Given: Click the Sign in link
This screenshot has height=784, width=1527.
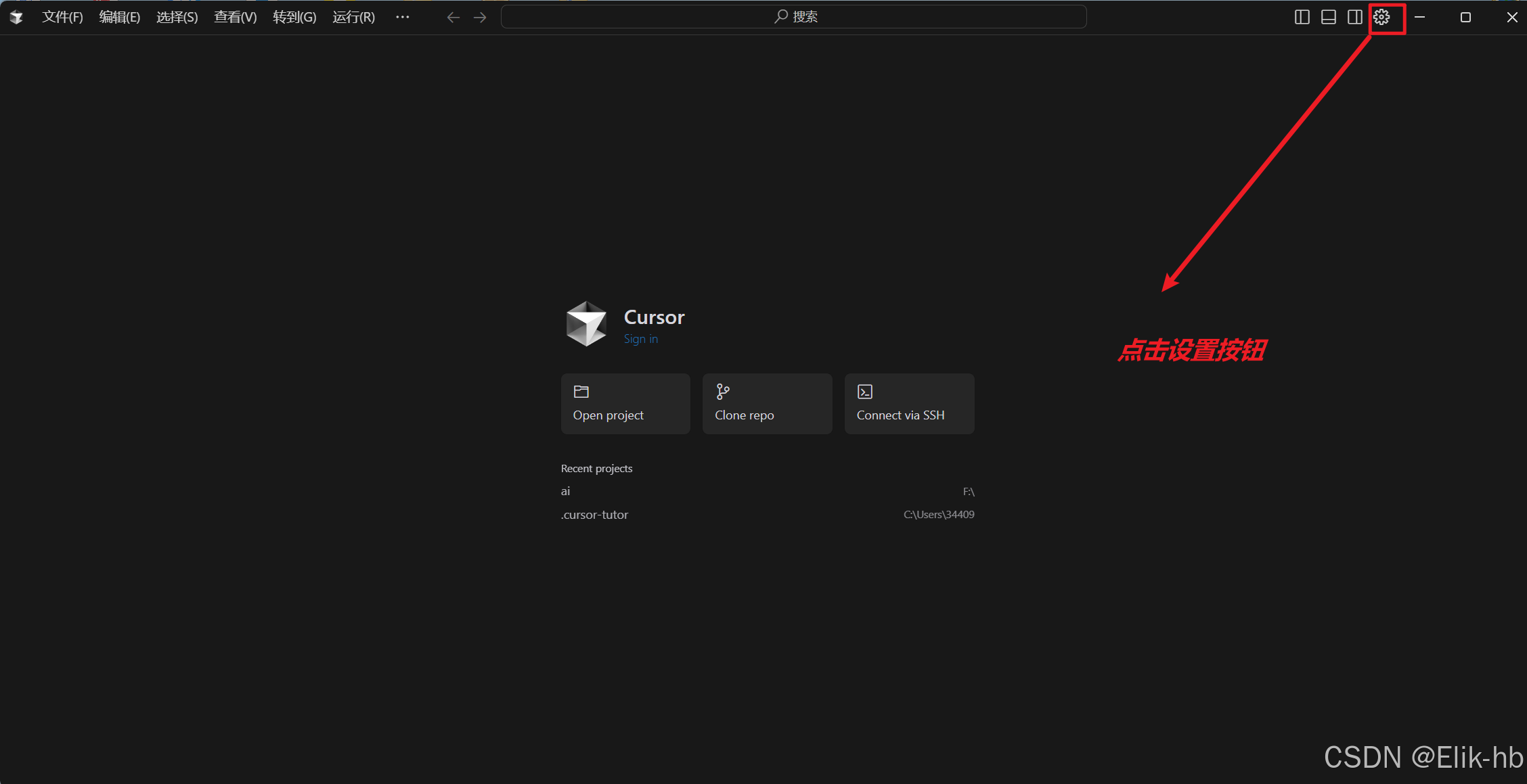Looking at the screenshot, I should pos(640,339).
